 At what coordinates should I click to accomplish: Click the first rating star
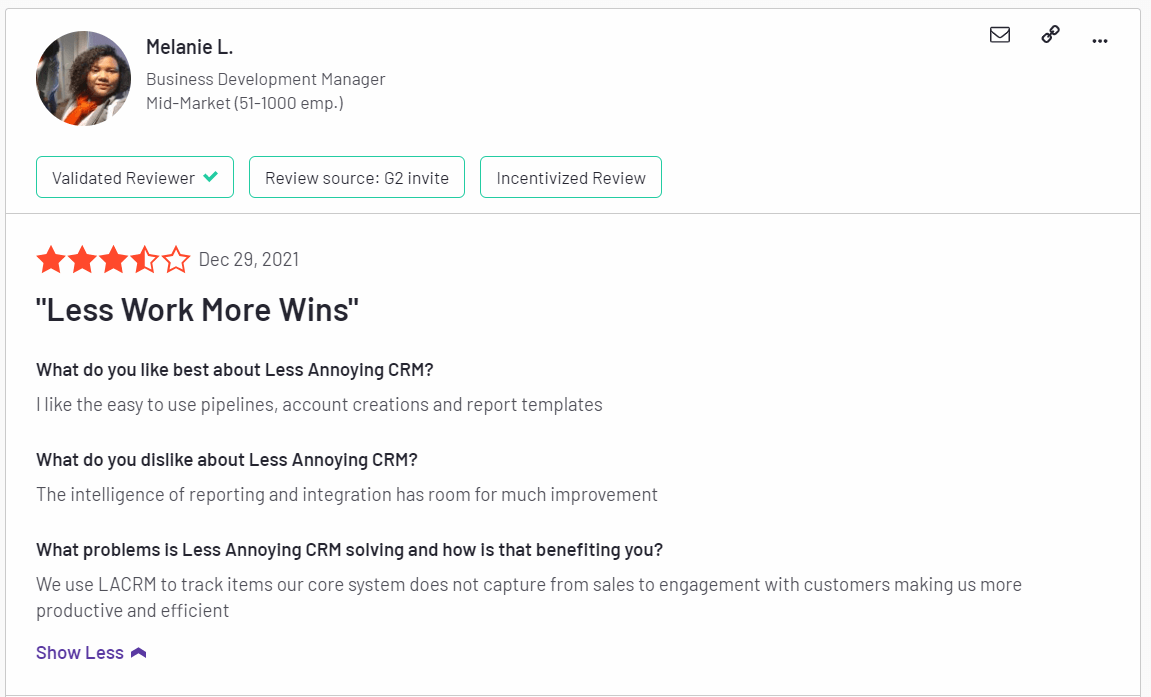click(51, 260)
